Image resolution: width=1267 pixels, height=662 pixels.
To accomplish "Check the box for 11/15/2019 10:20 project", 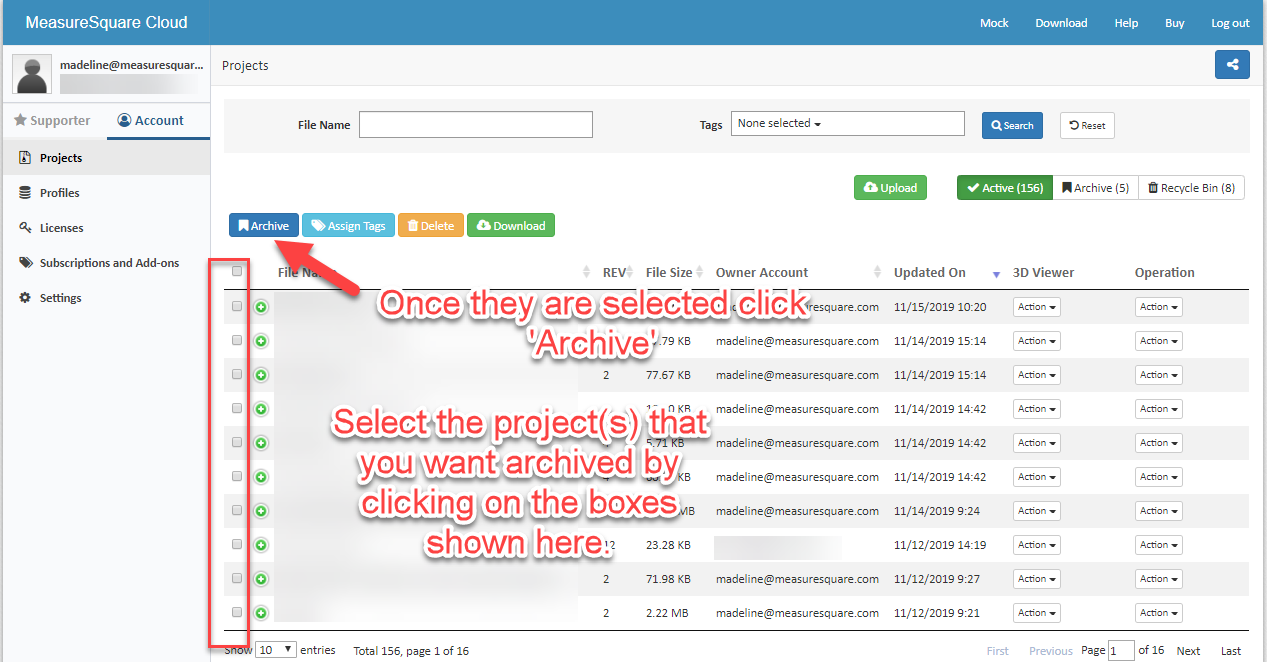I will pyautogui.click(x=237, y=306).
